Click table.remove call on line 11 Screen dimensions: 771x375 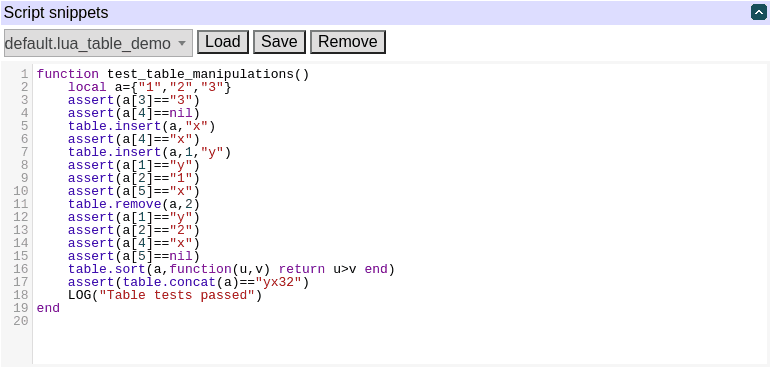[x=115, y=204]
